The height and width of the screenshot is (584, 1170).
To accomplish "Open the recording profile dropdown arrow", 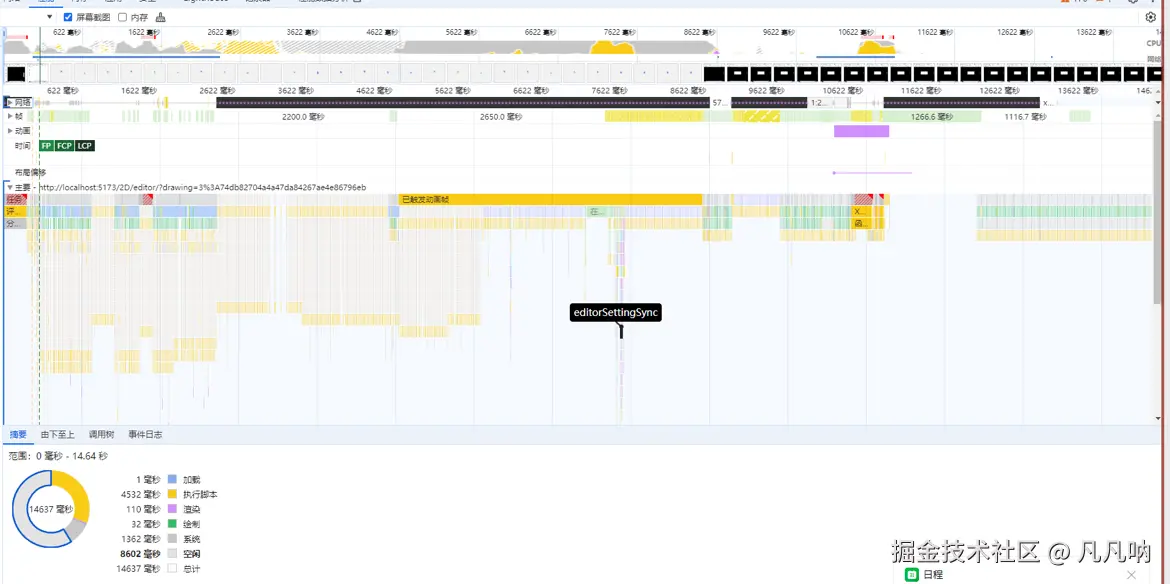I will [x=50, y=17].
